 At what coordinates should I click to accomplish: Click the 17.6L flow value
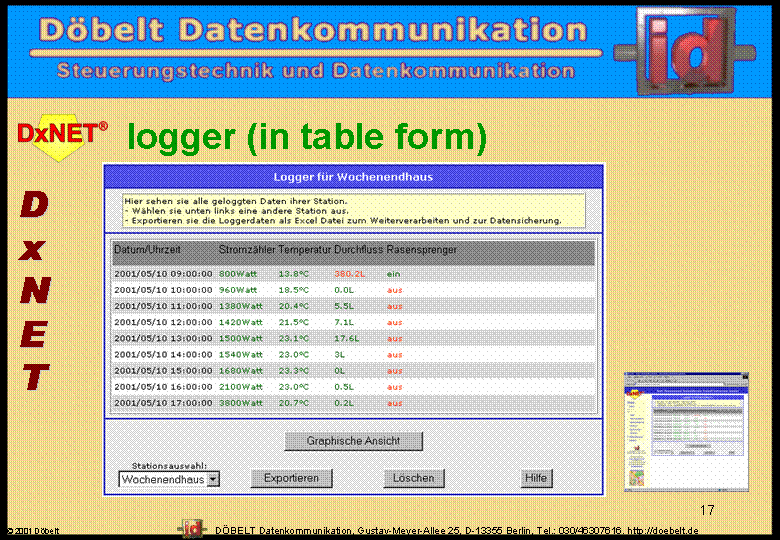click(x=346, y=339)
